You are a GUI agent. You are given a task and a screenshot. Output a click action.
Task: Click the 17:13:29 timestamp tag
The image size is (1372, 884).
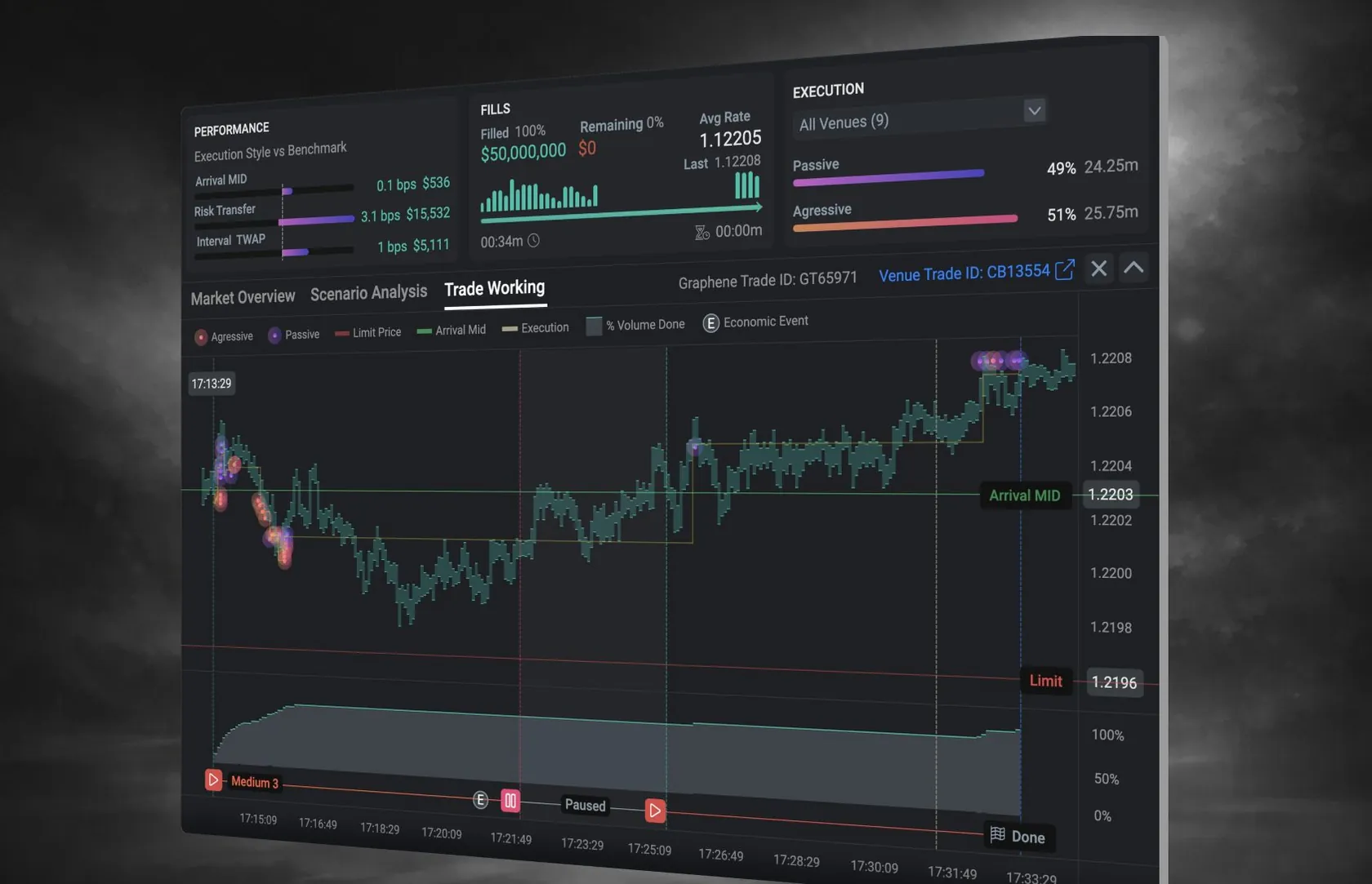pyautogui.click(x=212, y=384)
